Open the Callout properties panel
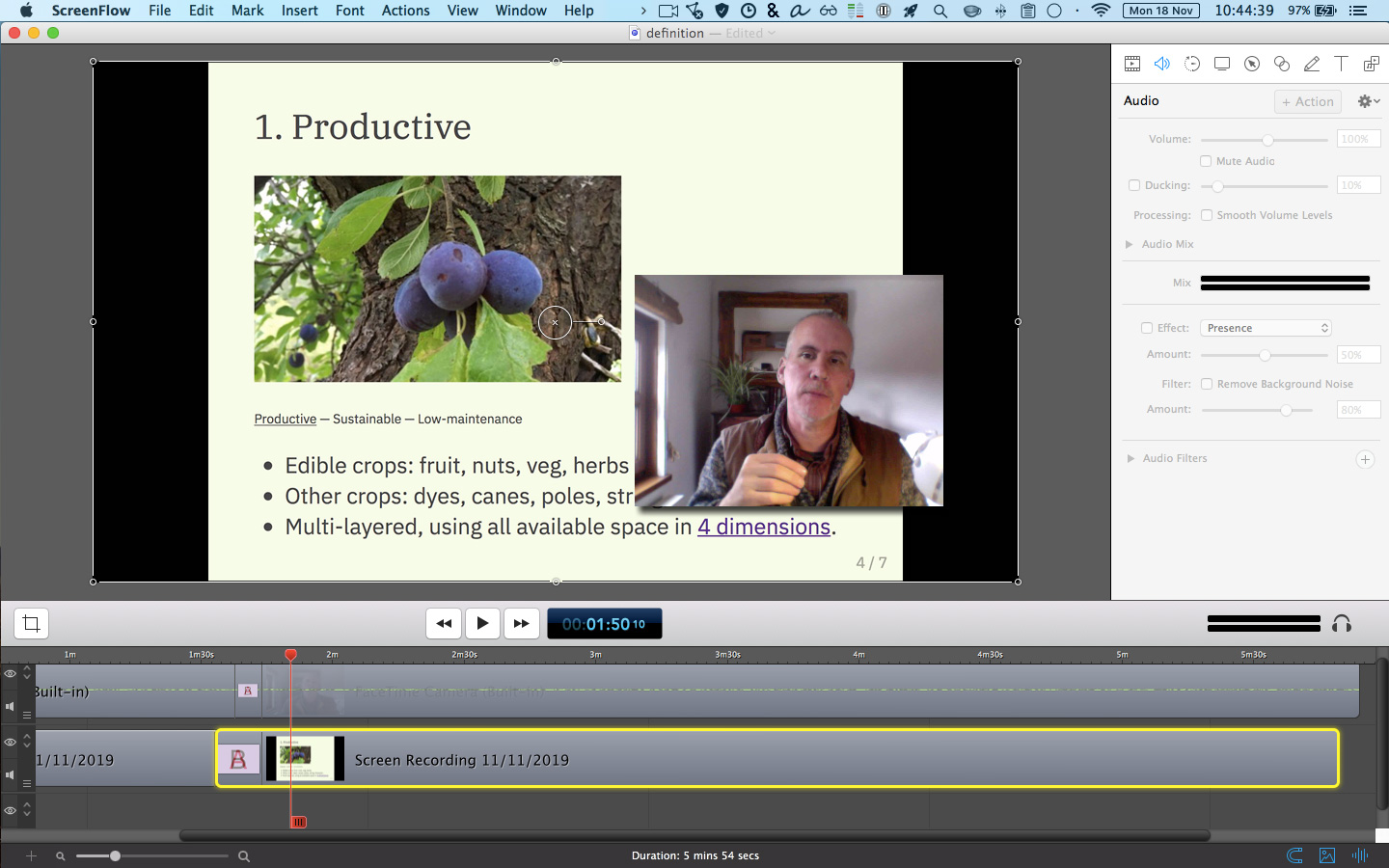Viewport: 1389px width, 868px height. pyautogui.click(x=1252, y=63)
